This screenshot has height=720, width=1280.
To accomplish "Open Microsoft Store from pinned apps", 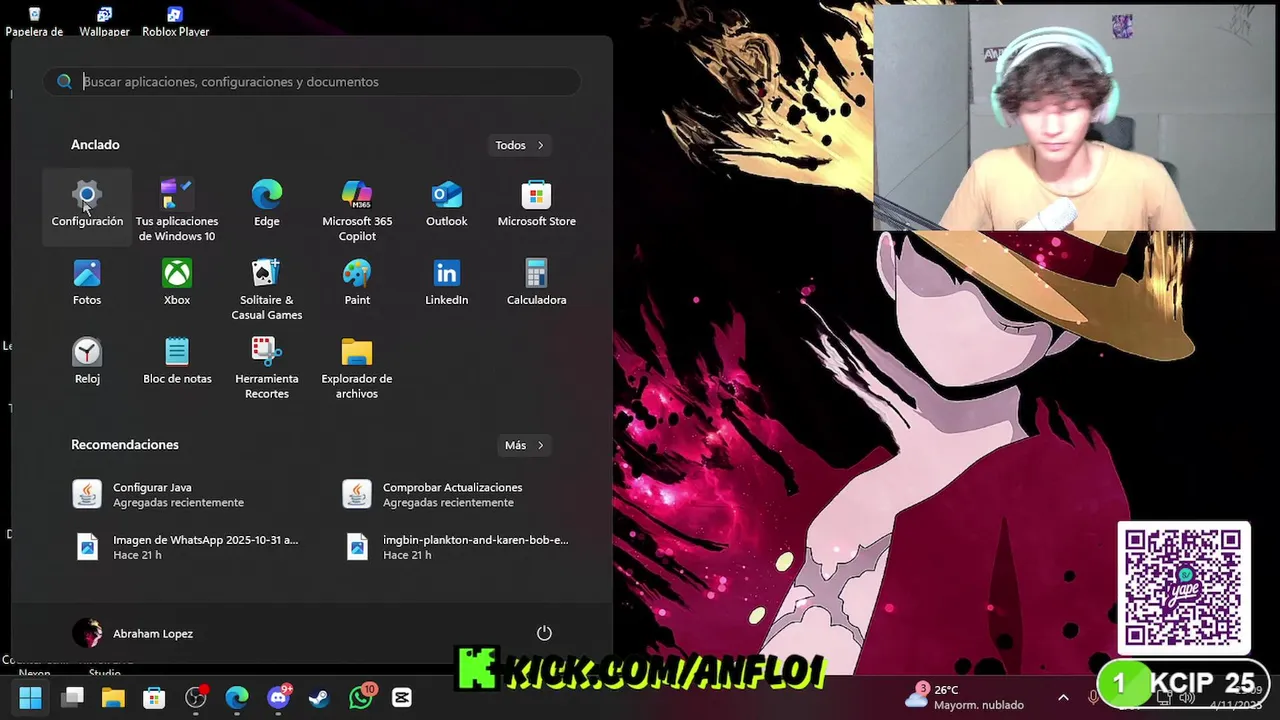I will point(537,205).
